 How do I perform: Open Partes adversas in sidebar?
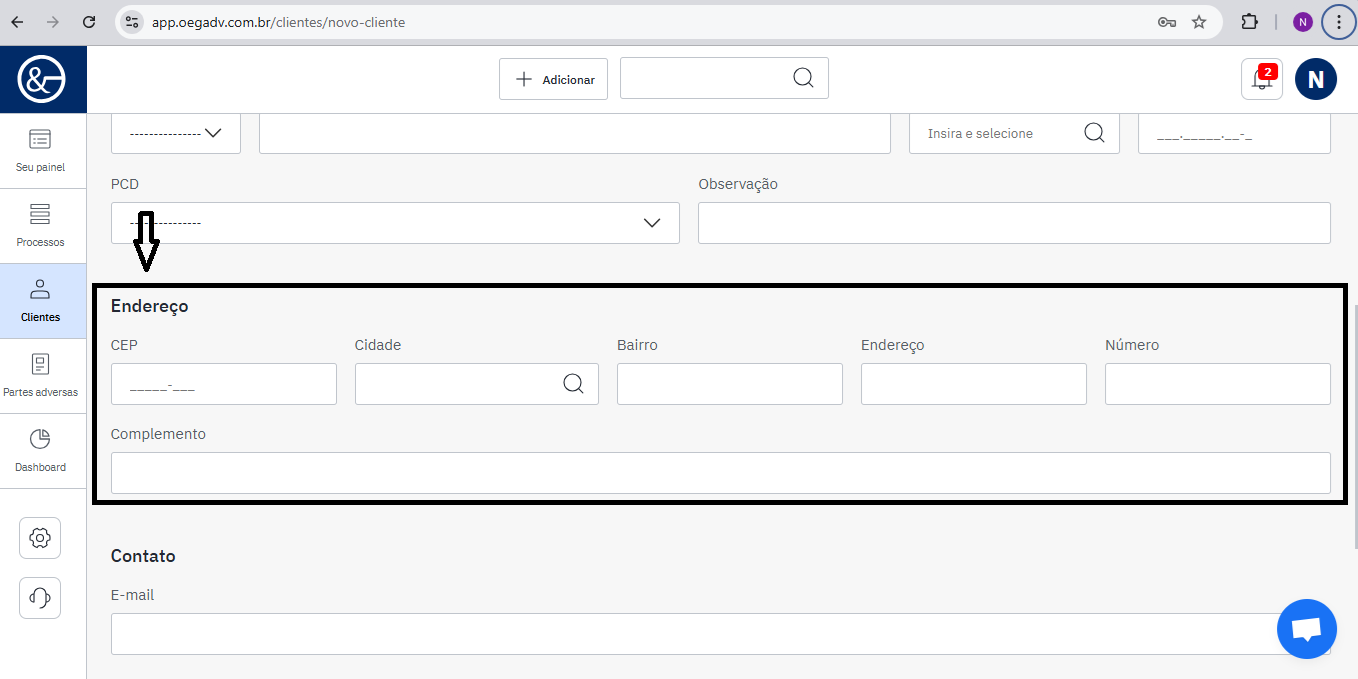(x=40, y=376)
